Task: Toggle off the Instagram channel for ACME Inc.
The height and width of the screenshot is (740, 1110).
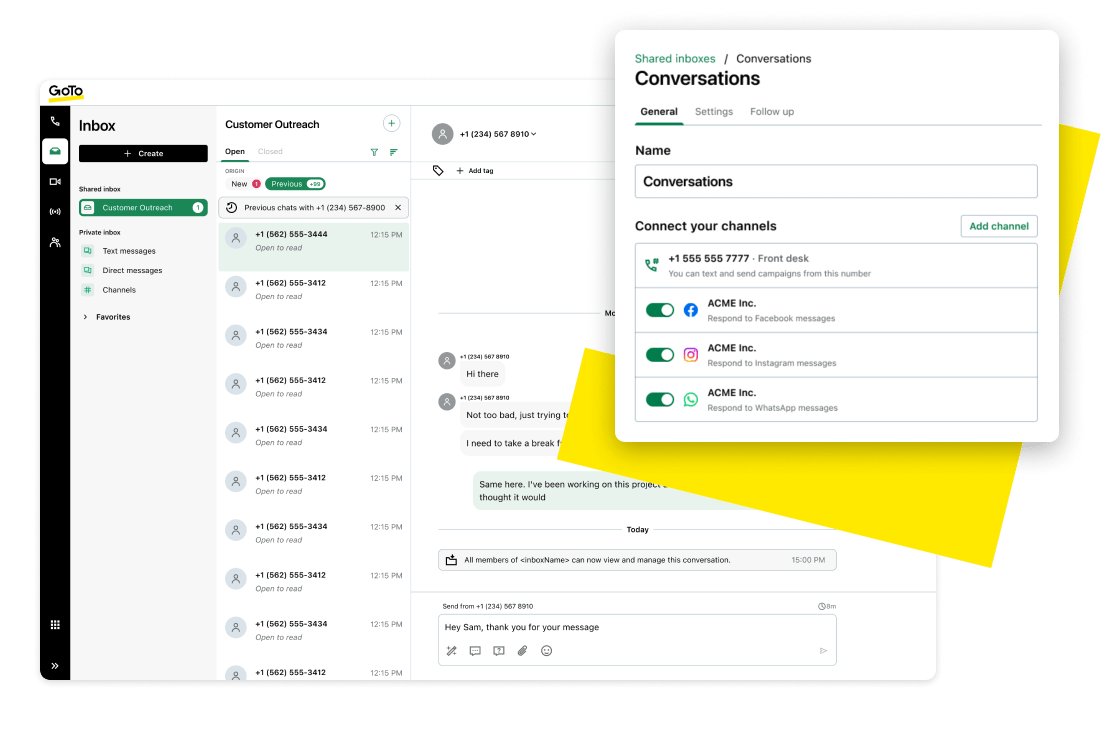Action: (660, 355)
